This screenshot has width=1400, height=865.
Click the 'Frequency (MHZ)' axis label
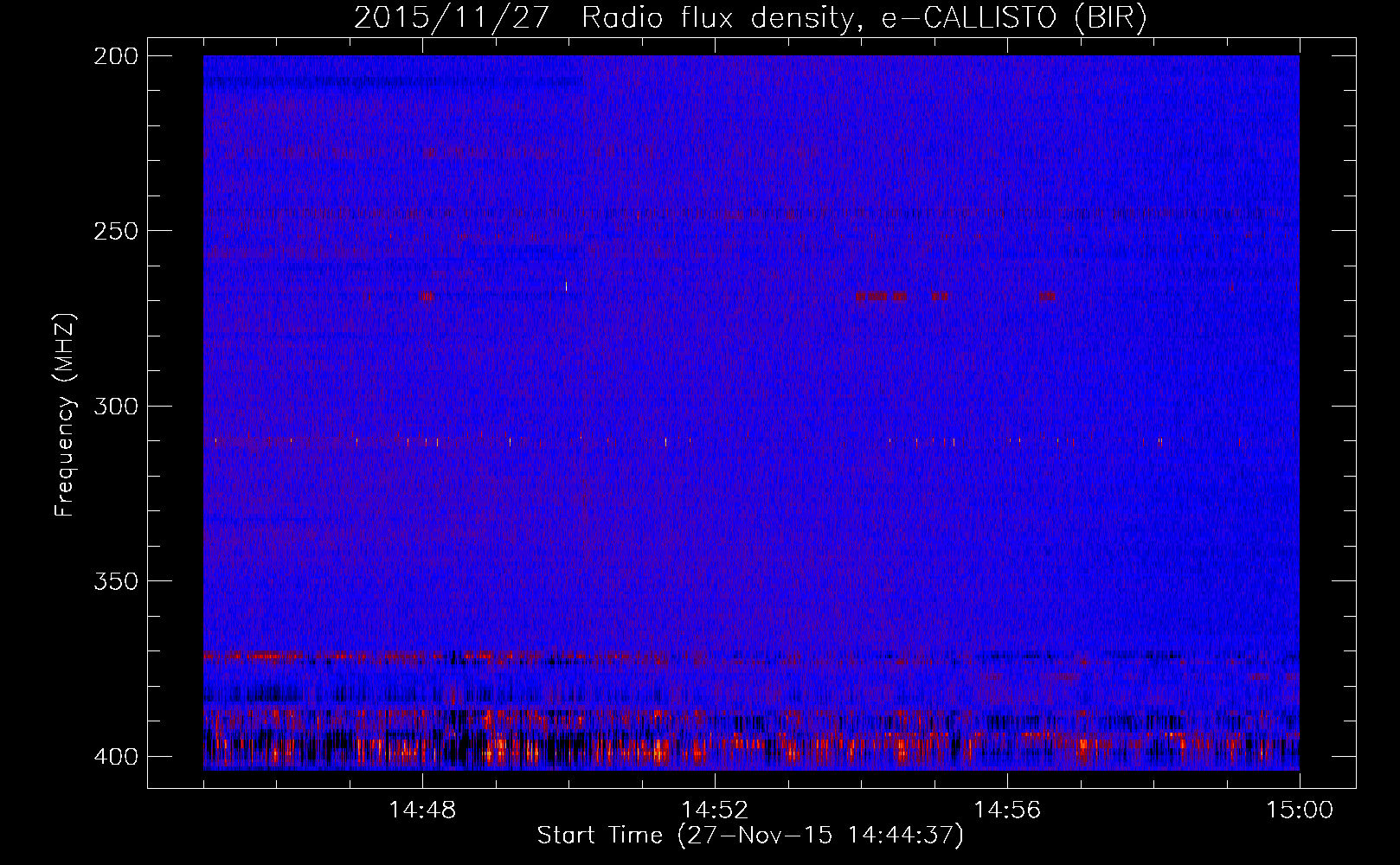click(65, 414)
